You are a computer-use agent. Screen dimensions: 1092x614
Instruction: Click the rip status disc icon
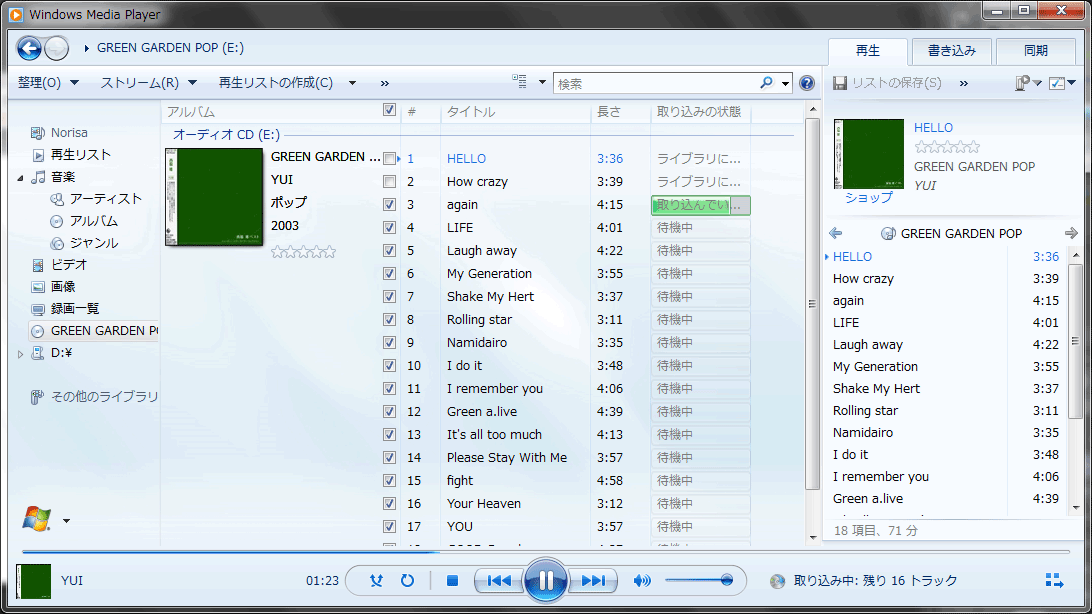click(x=777, y=581)
